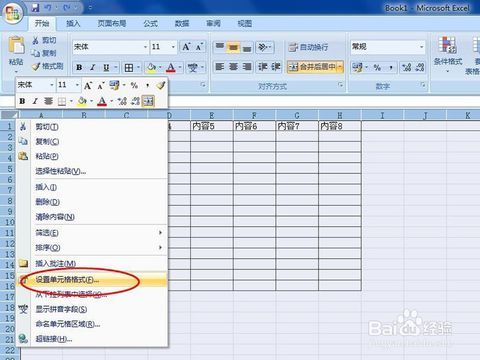Click mini toolbar Percent Style icon
Viewport: 480px width, 360px height.
tap(134, 85)
